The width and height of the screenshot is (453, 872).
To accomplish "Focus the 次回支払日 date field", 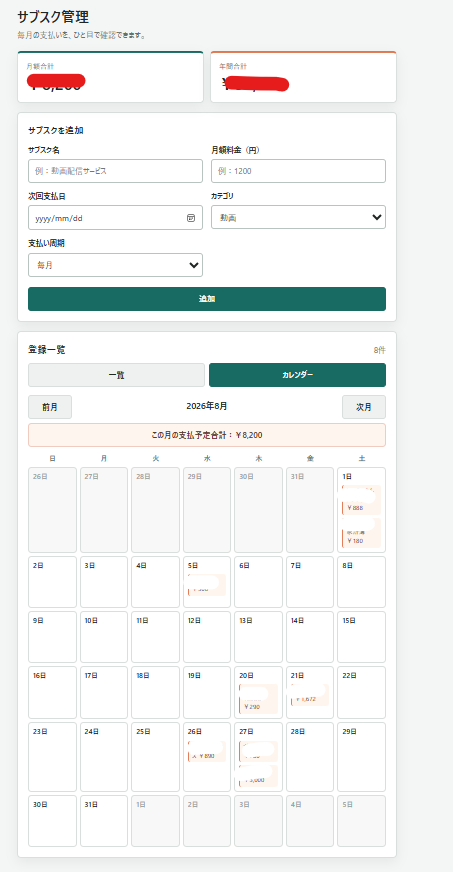I will coord(115,217).
